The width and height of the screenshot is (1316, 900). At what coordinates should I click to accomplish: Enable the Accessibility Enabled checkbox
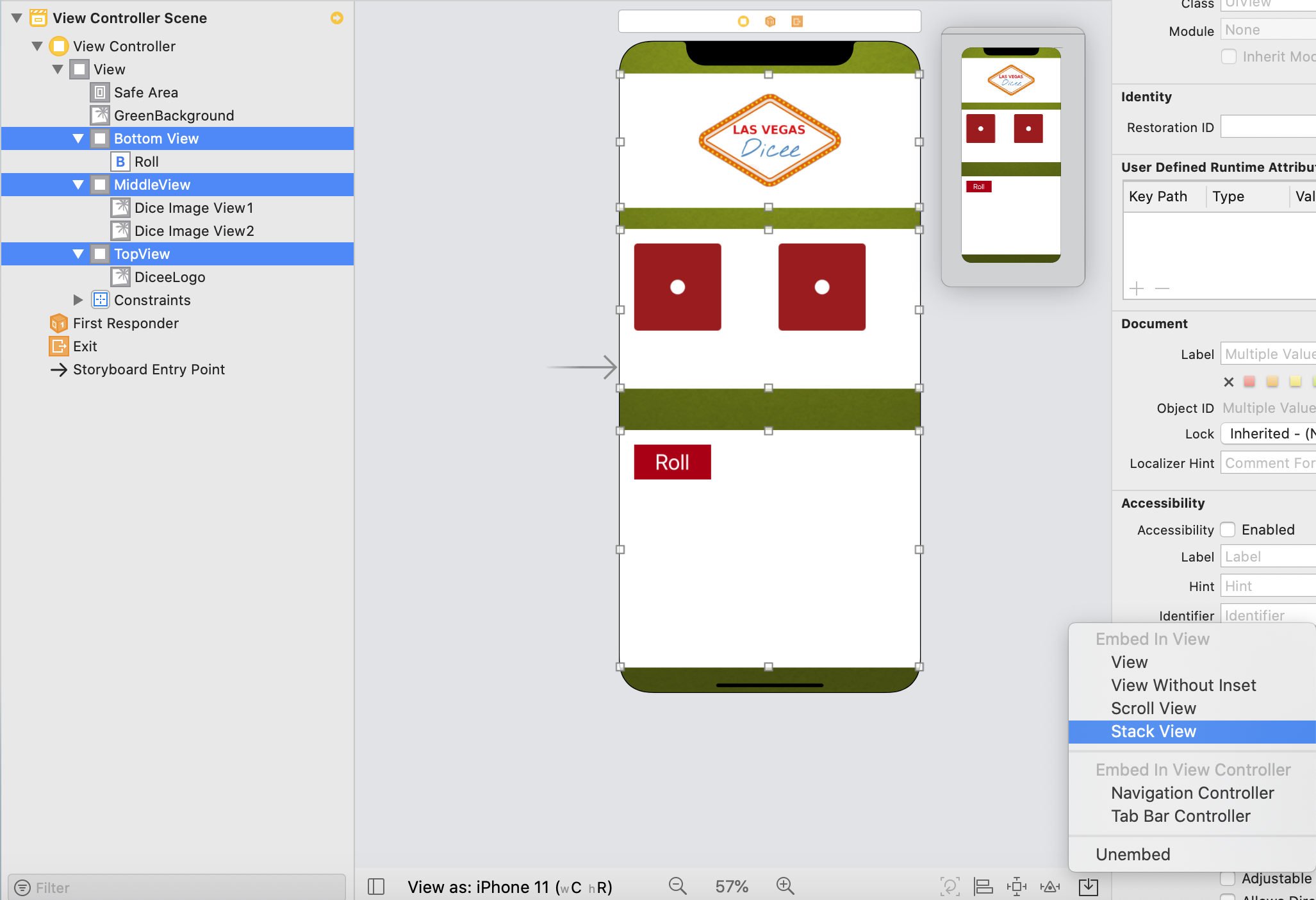1228,529
